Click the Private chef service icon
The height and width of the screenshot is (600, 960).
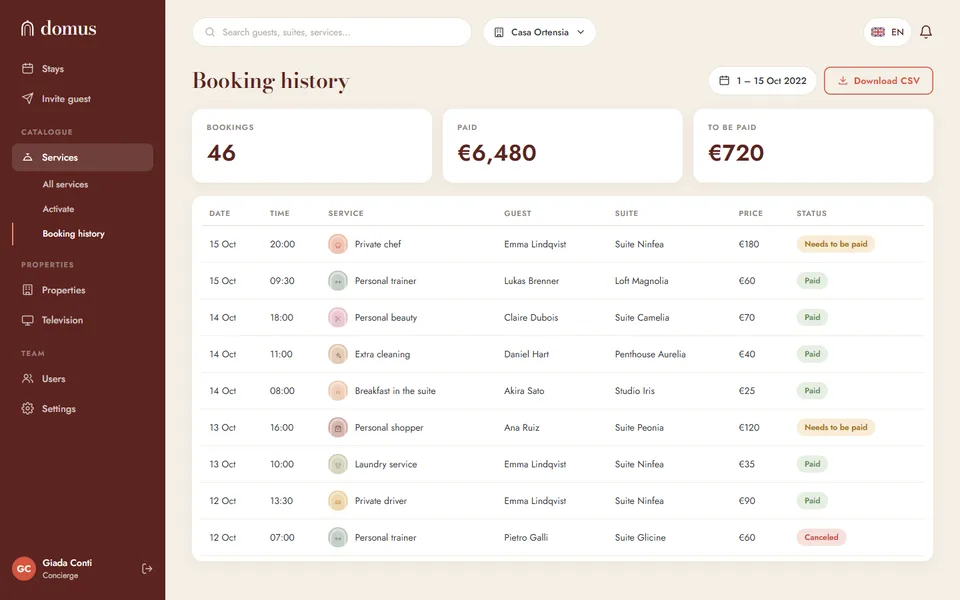click(338, 244)
